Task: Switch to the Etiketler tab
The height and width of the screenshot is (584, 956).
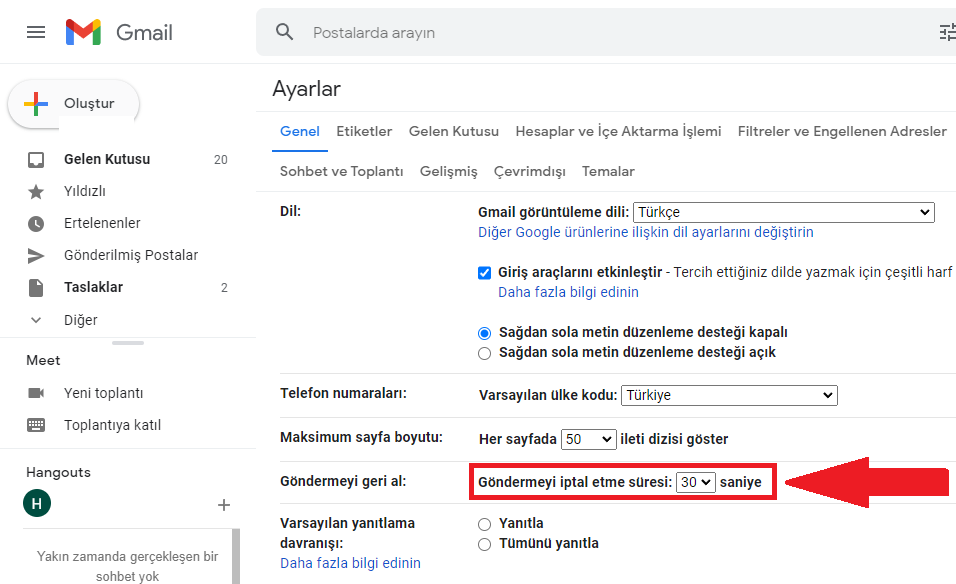Action: pyautogui.click(x=364, y=131)
